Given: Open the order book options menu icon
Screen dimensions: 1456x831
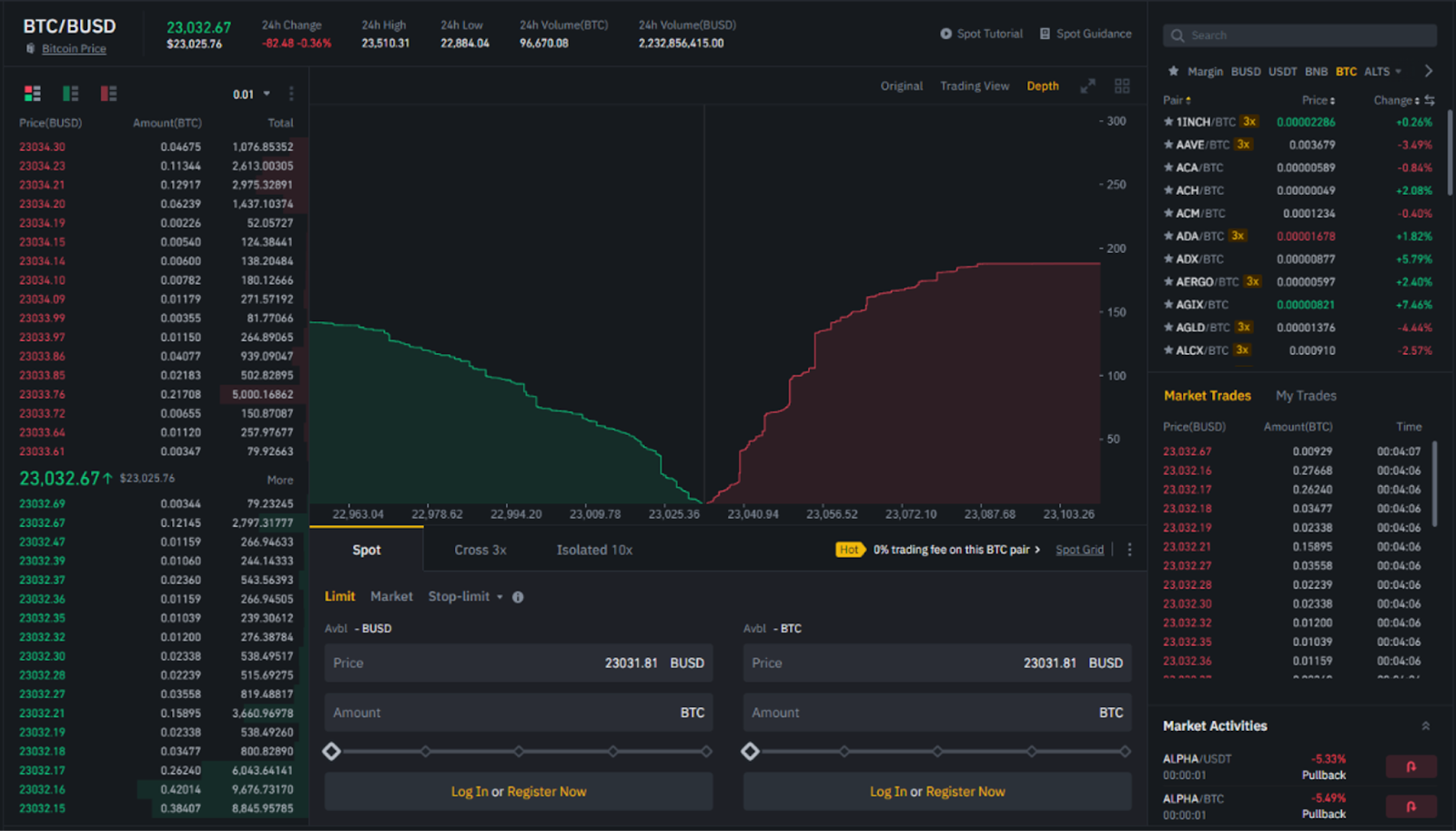Looking at the screenshot, I should click(290, 93).
